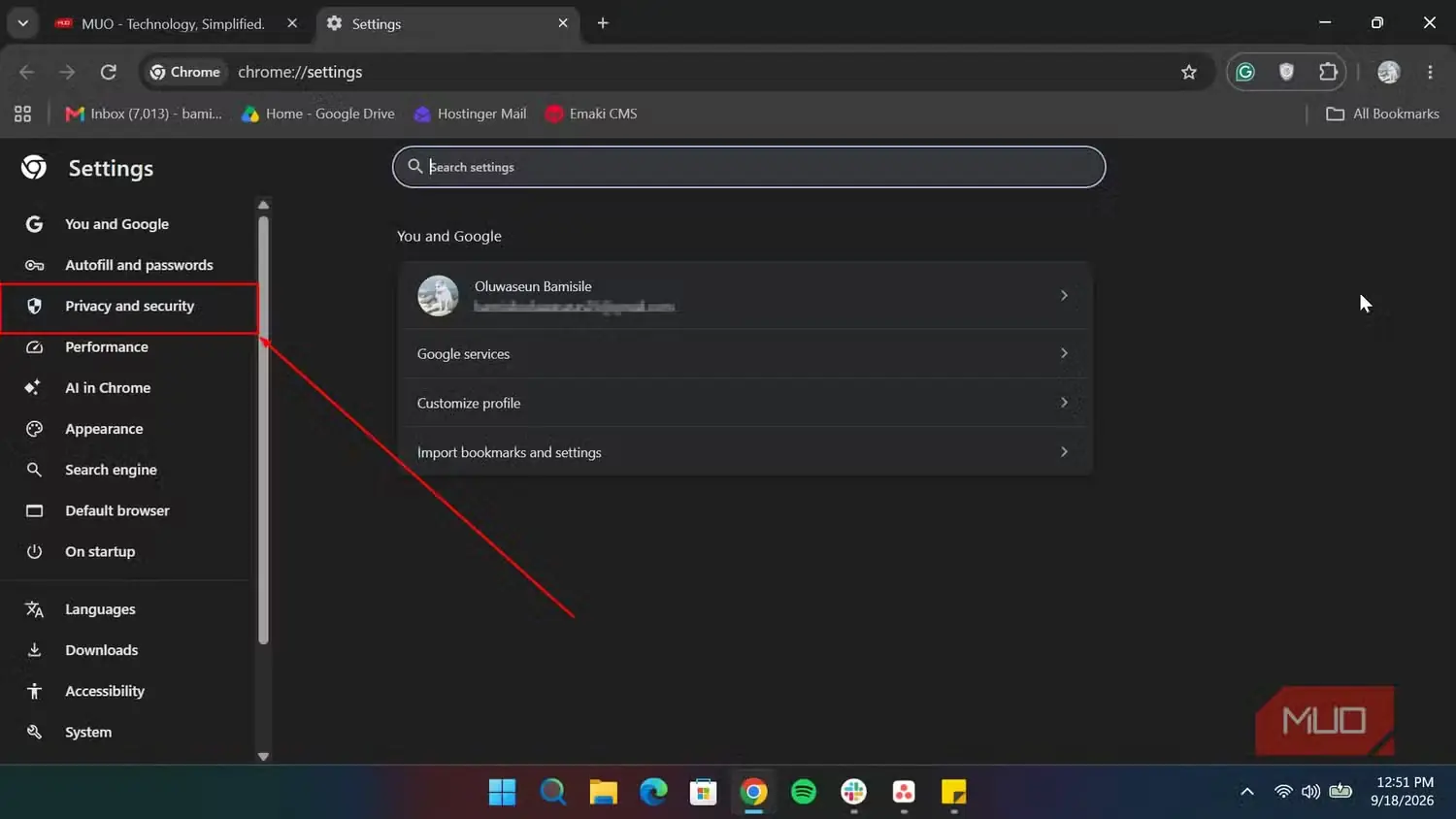Close the Settings tab
The width and height of the screenshot is (1456, 819).
pos(563,23)
